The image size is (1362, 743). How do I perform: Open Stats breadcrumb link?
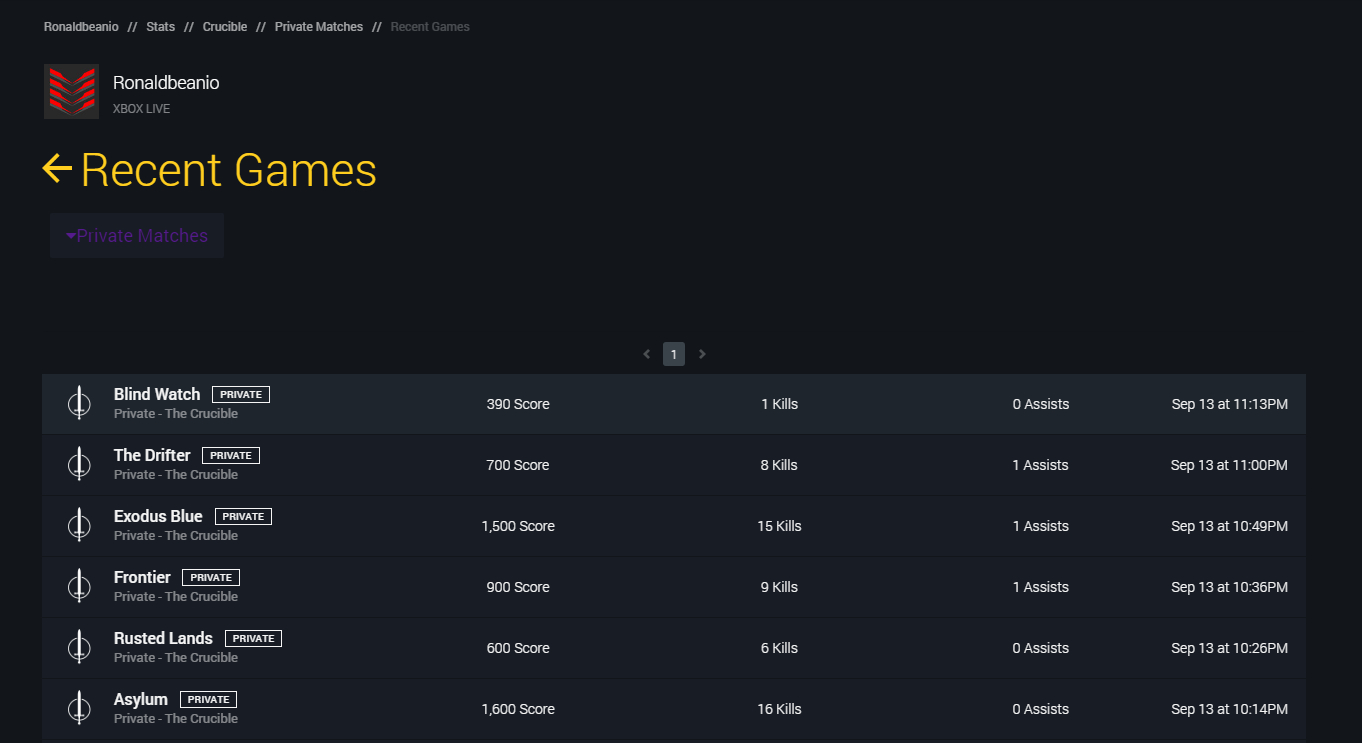pos(160,27)
